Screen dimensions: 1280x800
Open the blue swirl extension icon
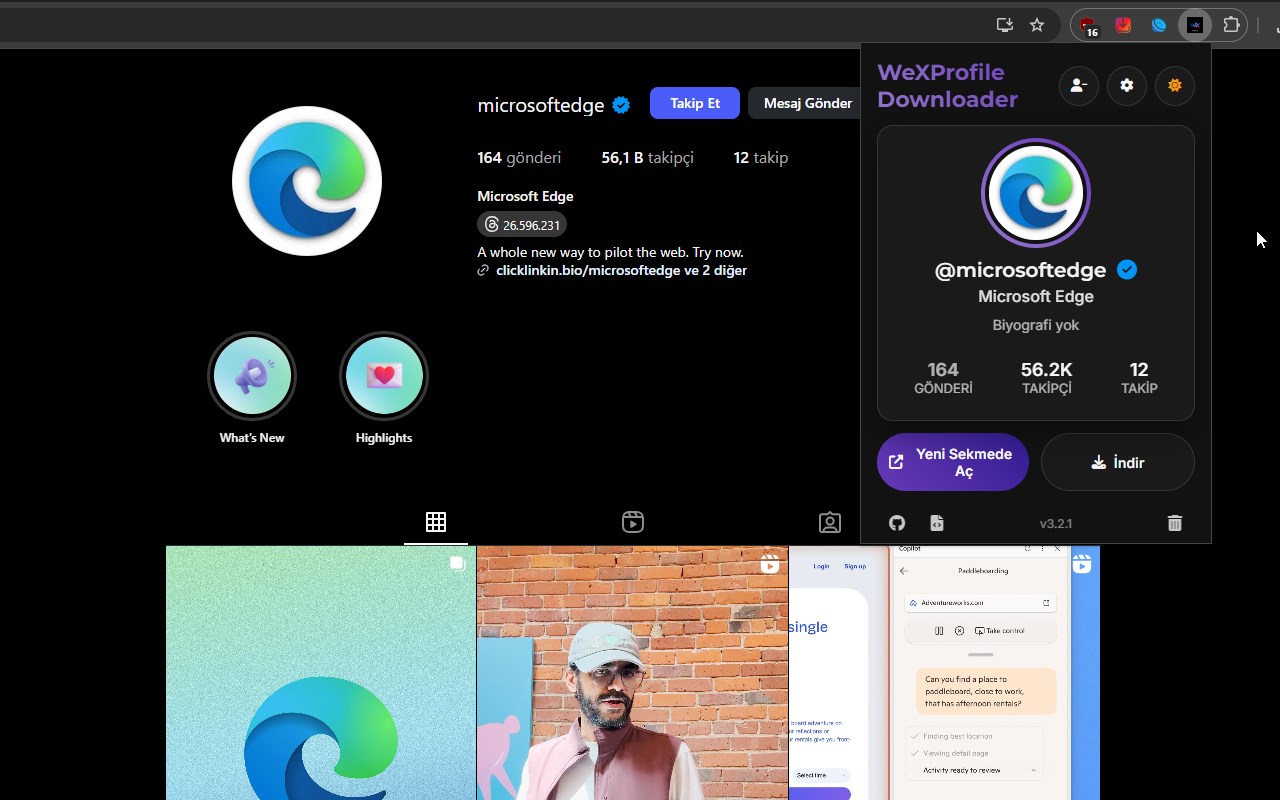point(1159,25)
